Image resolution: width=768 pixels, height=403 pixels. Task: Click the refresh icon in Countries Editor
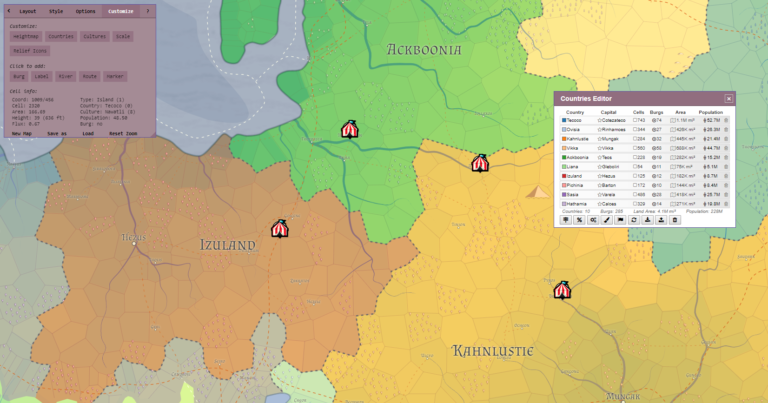click(634, 220)
